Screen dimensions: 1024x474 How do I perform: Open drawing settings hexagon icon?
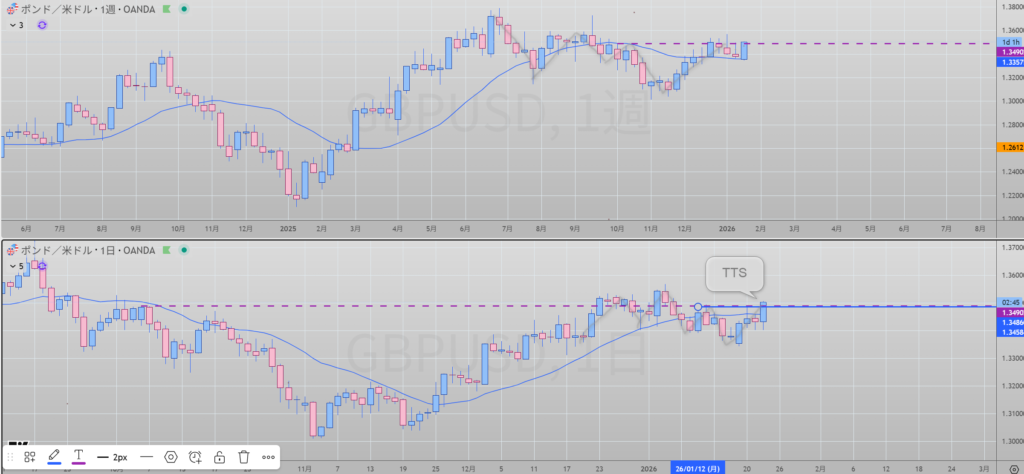point(171,457)
